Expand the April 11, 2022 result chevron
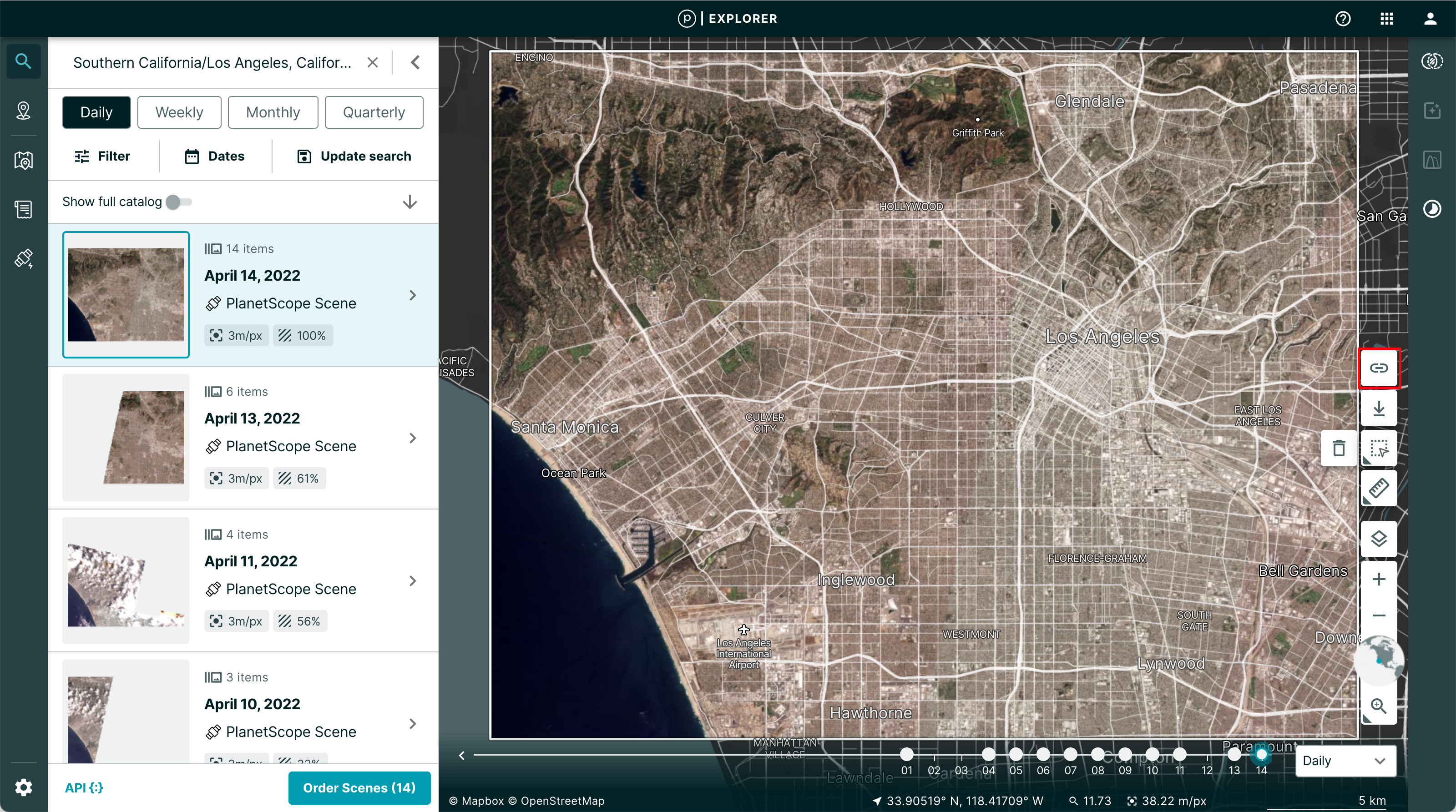This screenshot has height=812, width=1456. 413,581
